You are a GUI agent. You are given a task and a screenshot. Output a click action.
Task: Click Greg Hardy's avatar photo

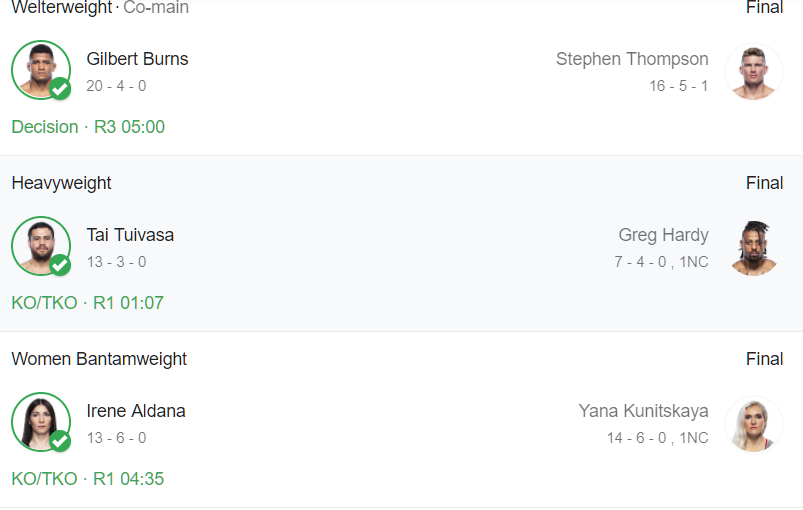click(753, 247)
